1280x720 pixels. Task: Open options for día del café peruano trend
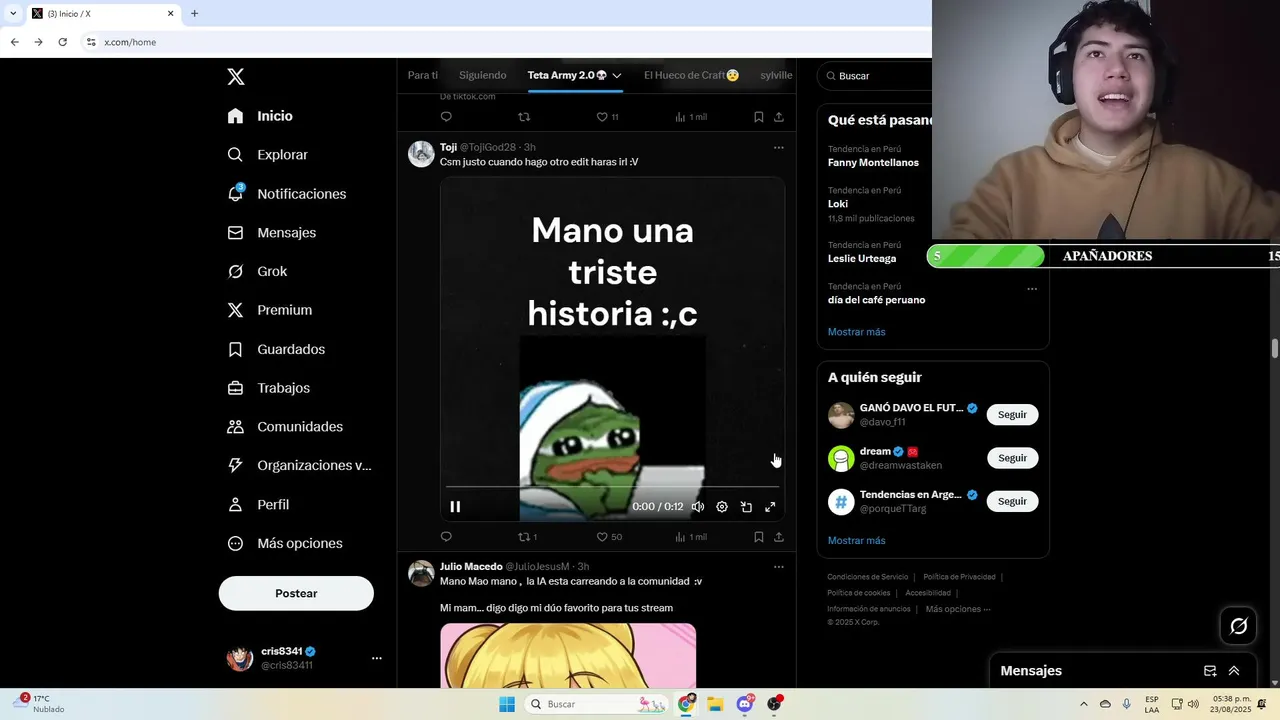click(1032, 289)
